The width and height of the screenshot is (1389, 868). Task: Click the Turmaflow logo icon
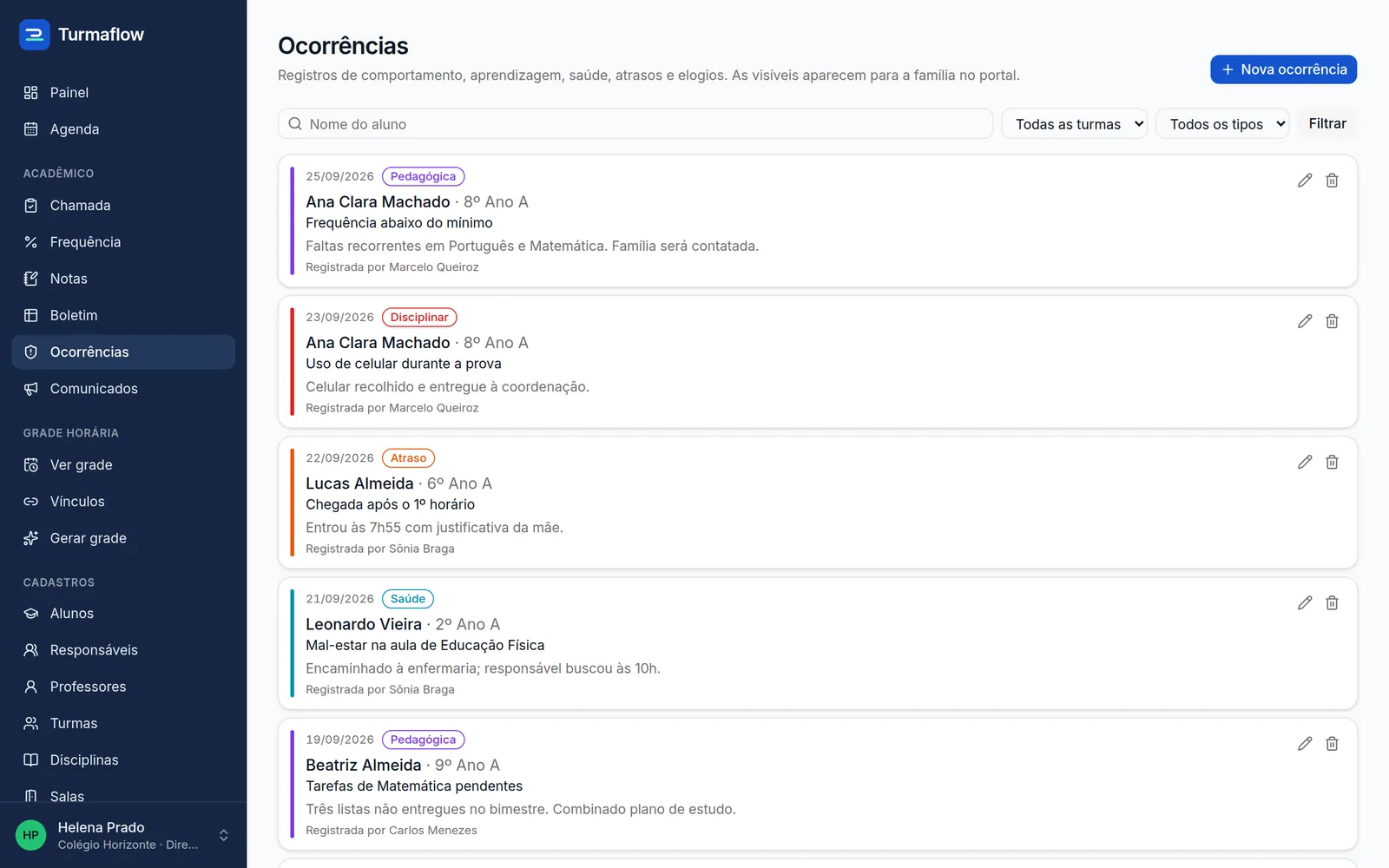point(35,35)
